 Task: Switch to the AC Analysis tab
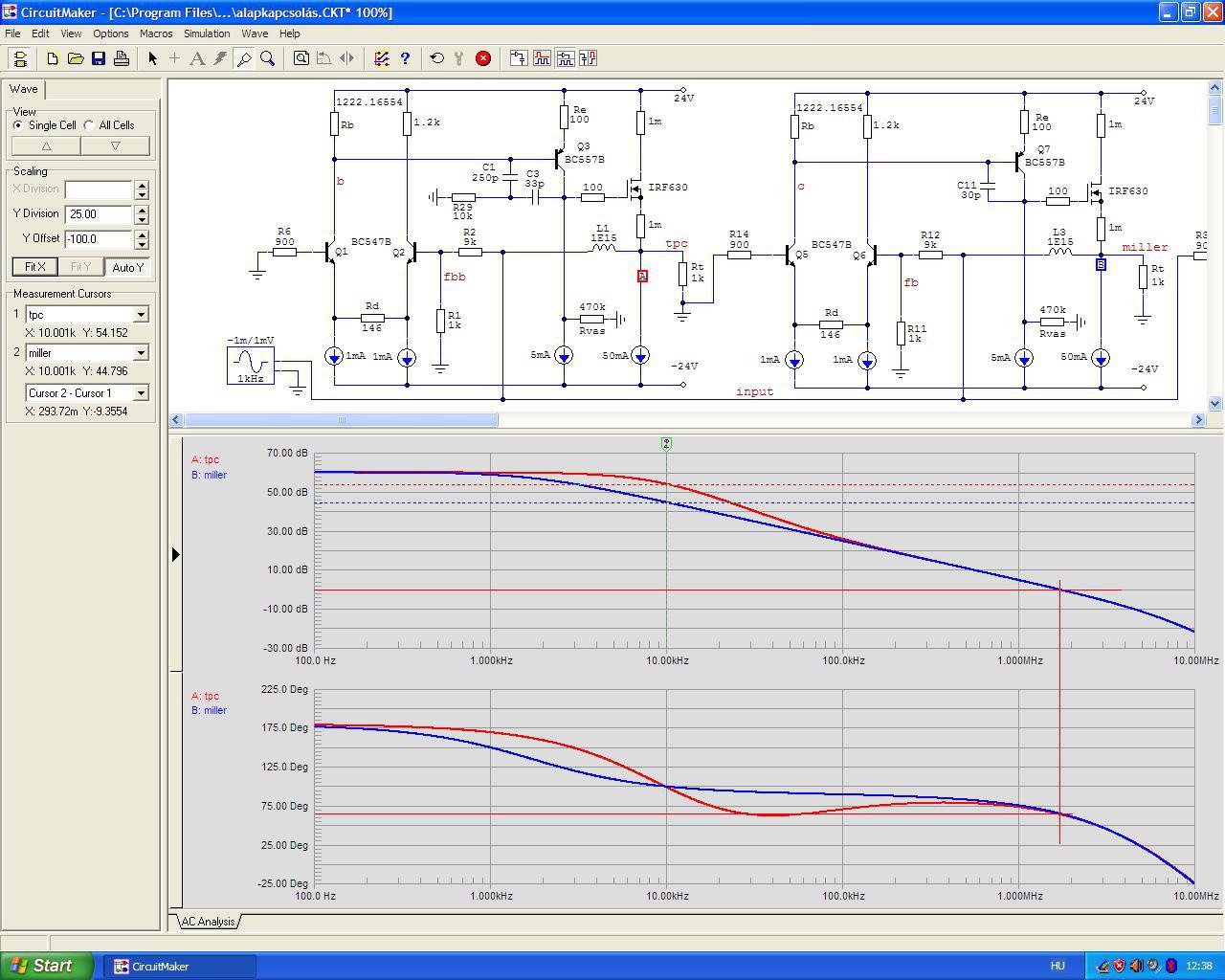click(x=208, y=922)
